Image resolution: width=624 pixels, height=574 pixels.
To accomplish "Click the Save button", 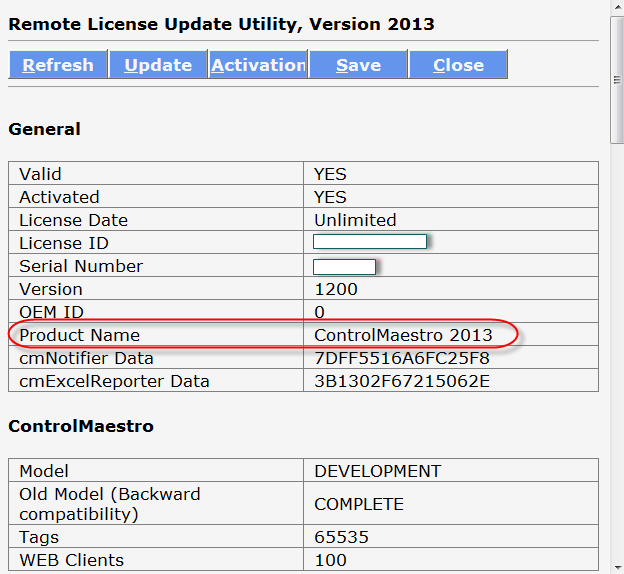I will [359, 64].
